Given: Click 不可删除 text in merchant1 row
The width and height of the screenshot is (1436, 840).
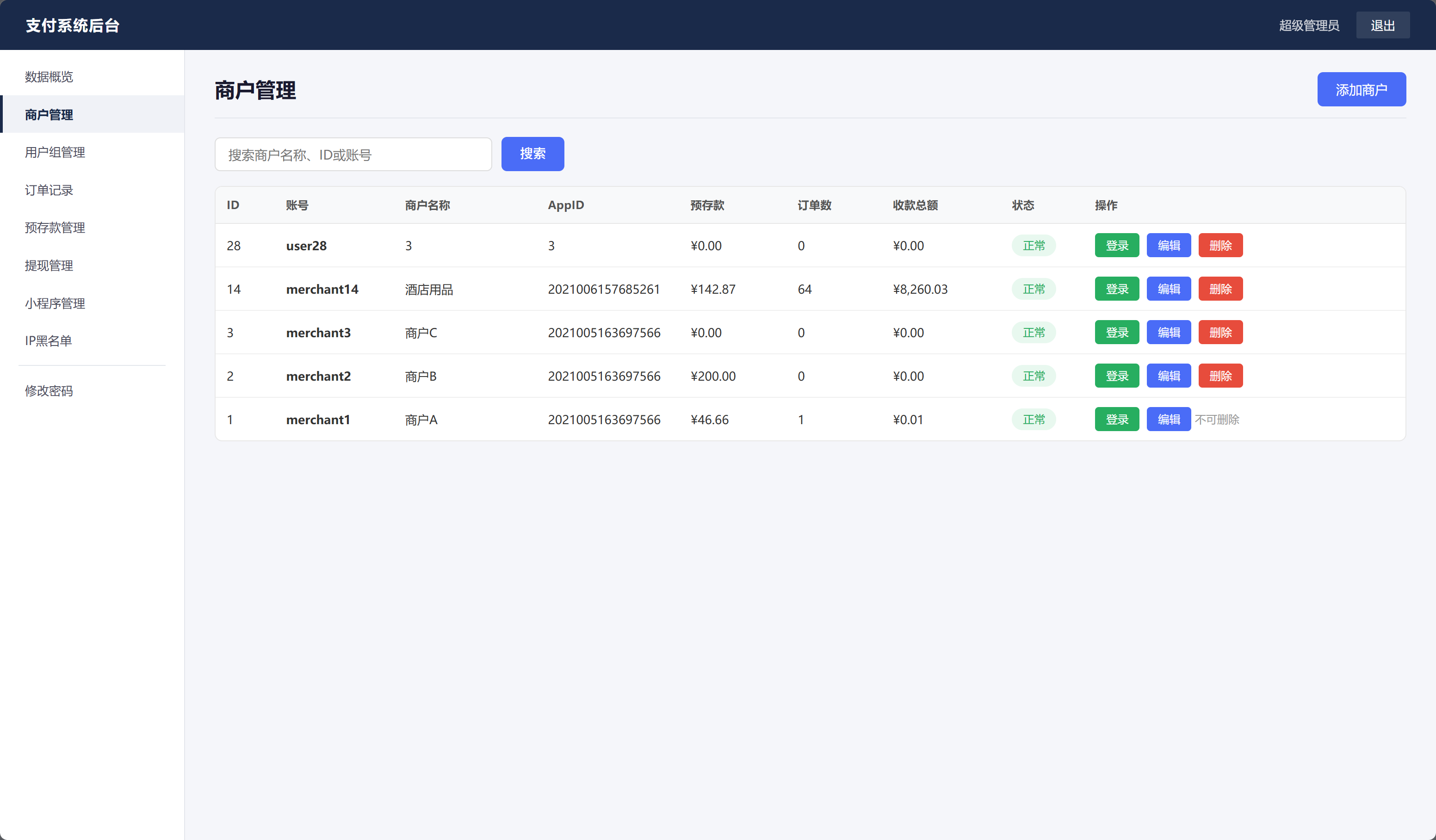Looking at the screenshot, I should [x=1217, y=420].
